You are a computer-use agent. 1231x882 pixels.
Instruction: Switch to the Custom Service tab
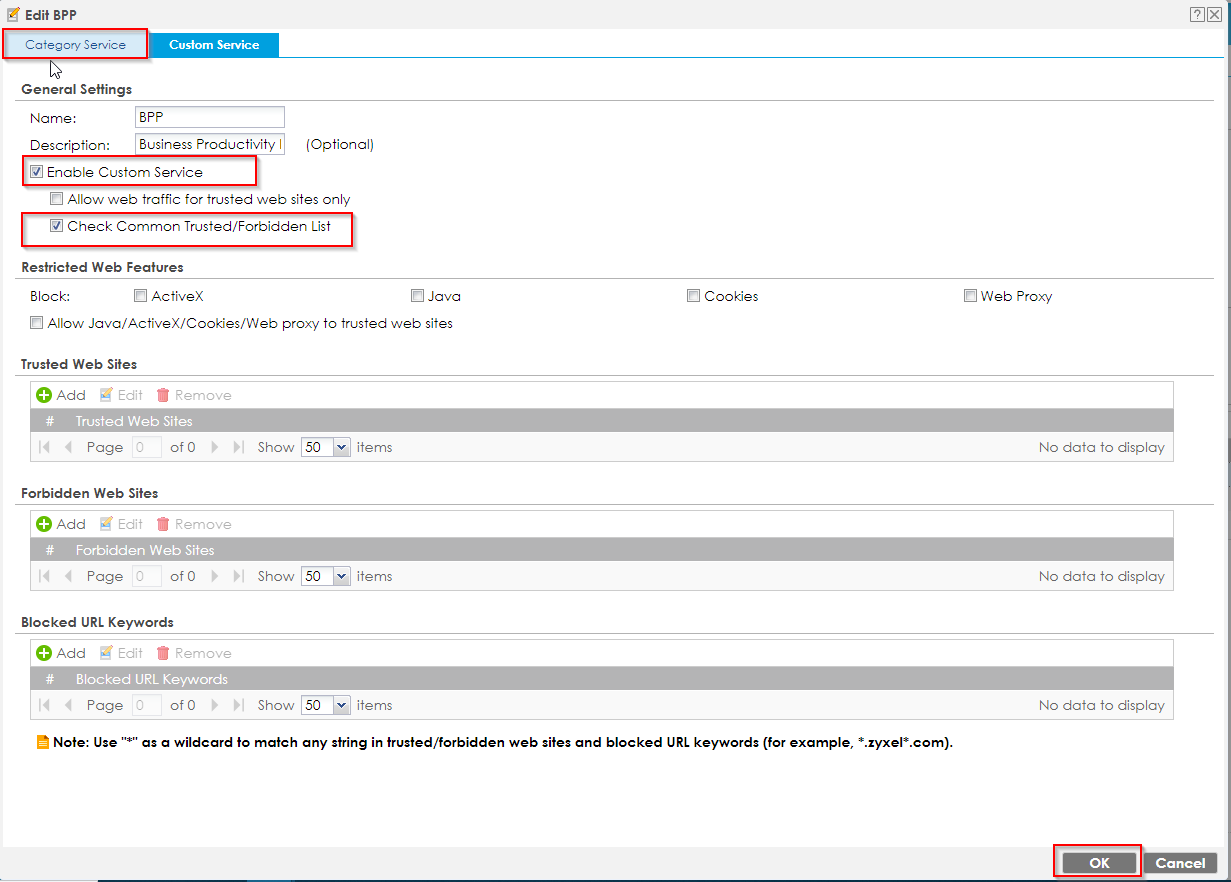(x=214, y=44)
